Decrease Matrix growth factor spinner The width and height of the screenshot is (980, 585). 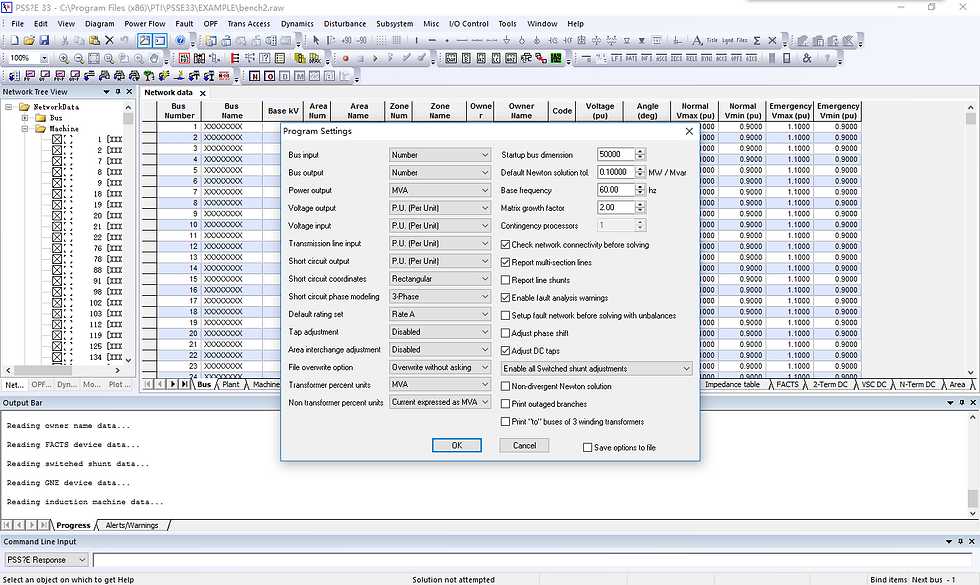click(640, 211)
